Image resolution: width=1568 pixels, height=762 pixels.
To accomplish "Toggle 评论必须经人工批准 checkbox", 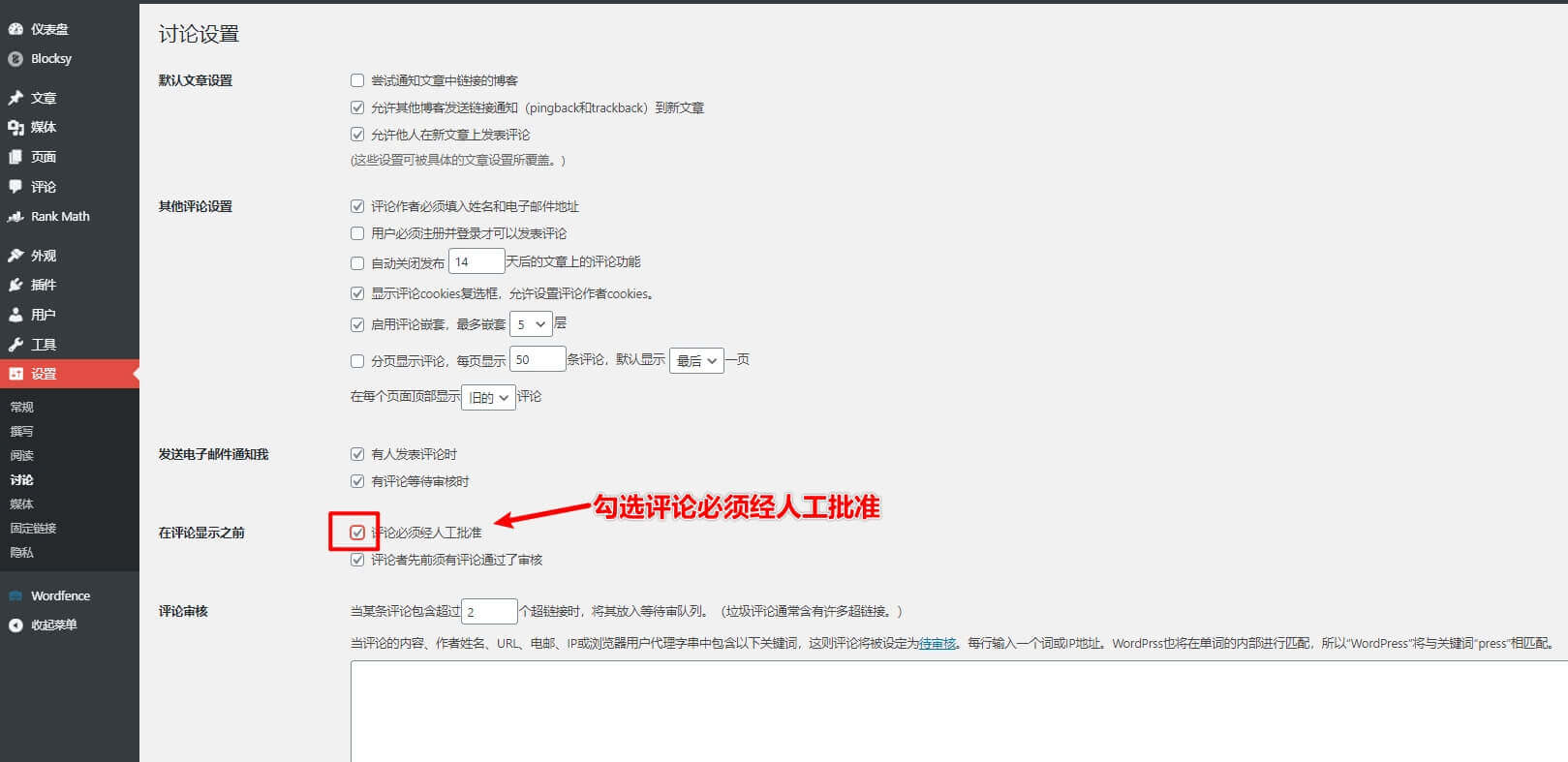I will pos(357,533).
